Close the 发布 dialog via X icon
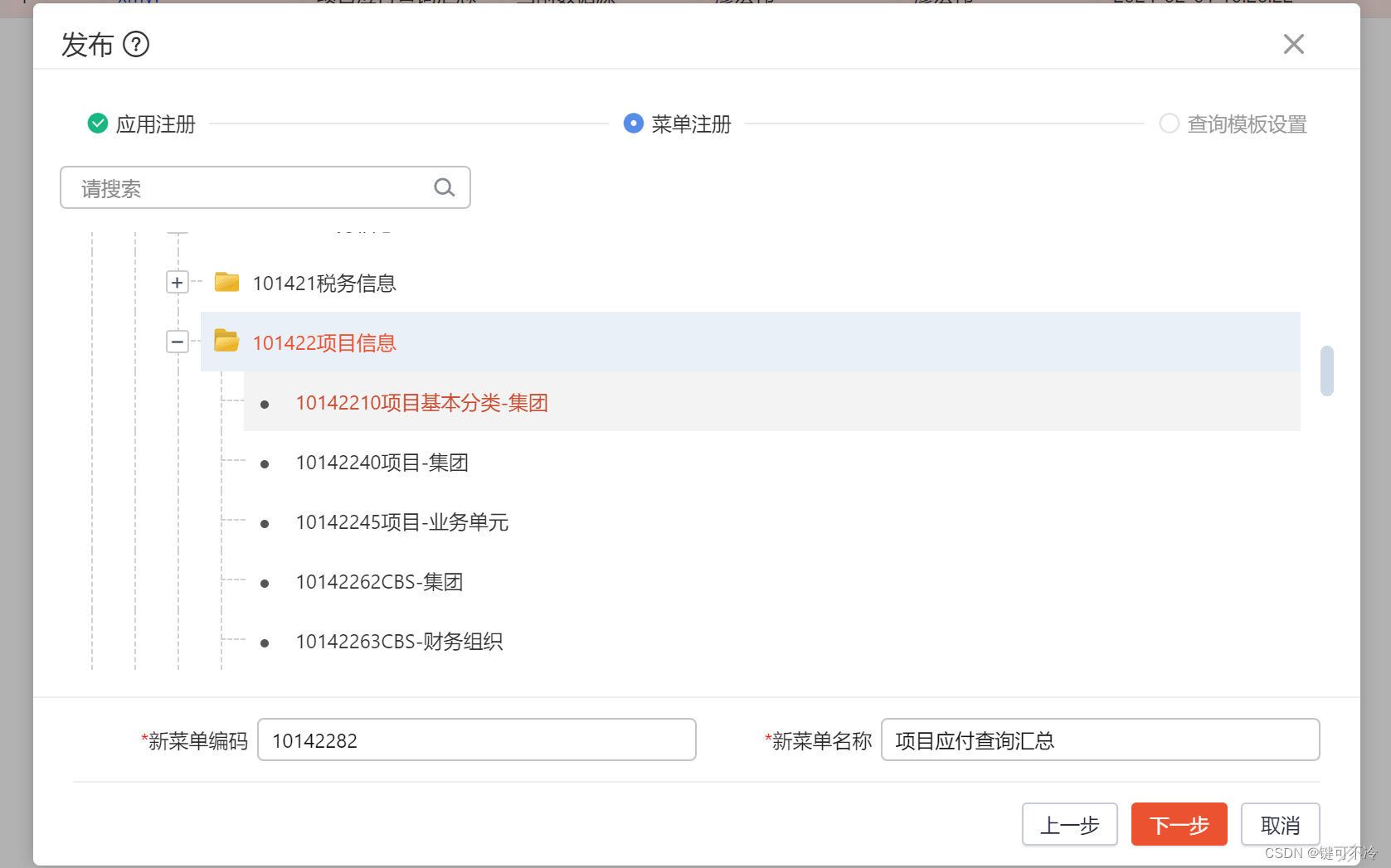 coord(1293,44)
